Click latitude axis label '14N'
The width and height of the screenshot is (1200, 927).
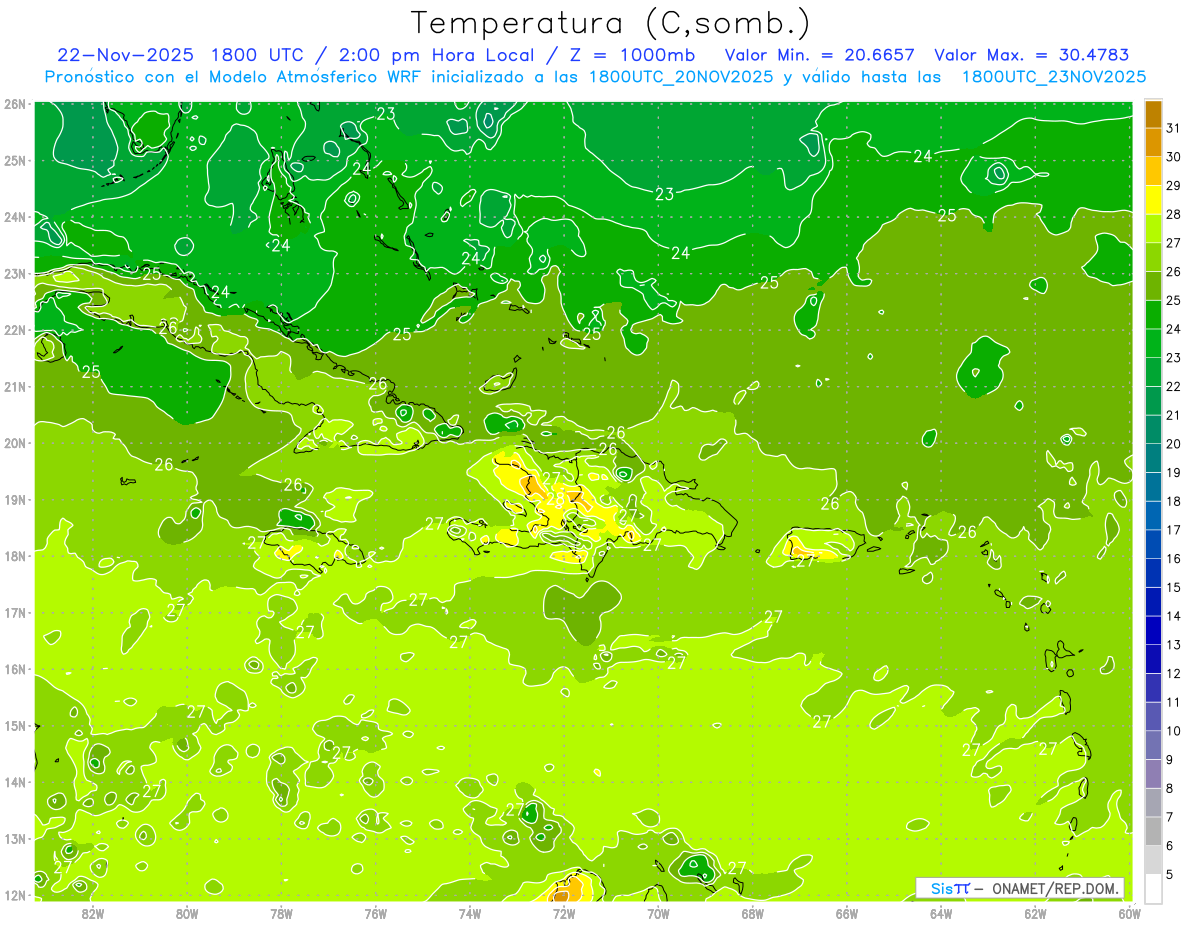coord(14,782)
